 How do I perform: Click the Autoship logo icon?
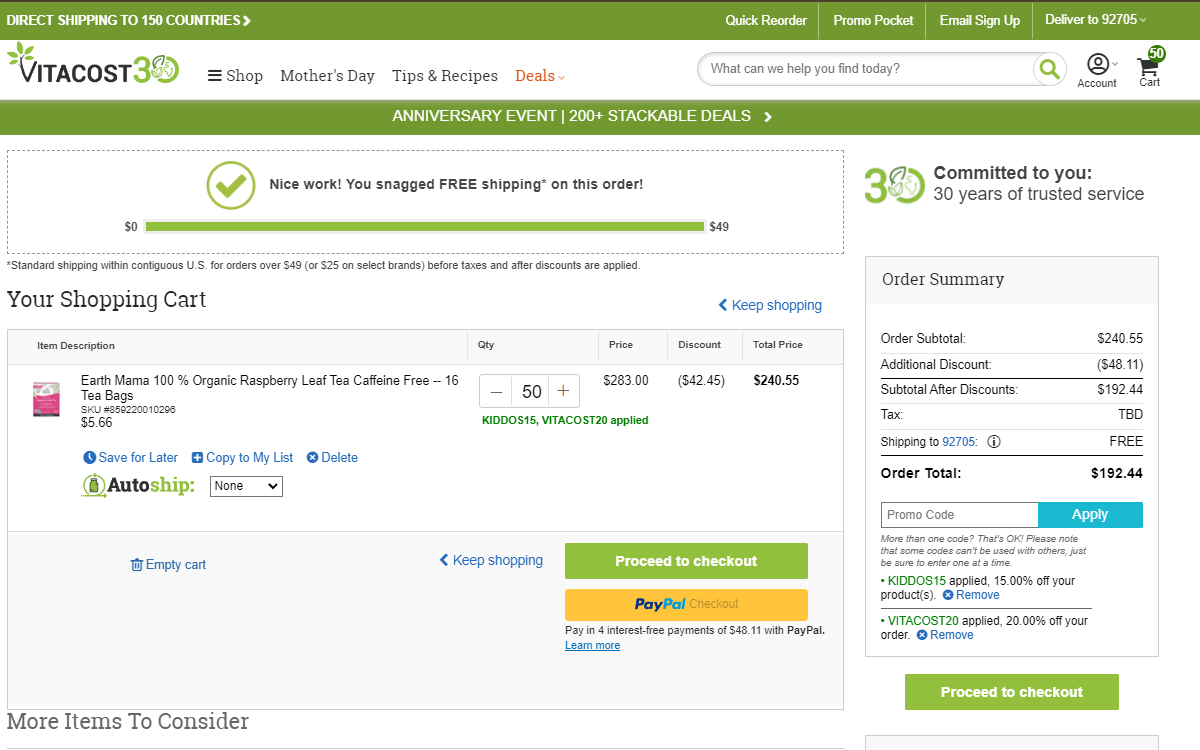[138, 486]
